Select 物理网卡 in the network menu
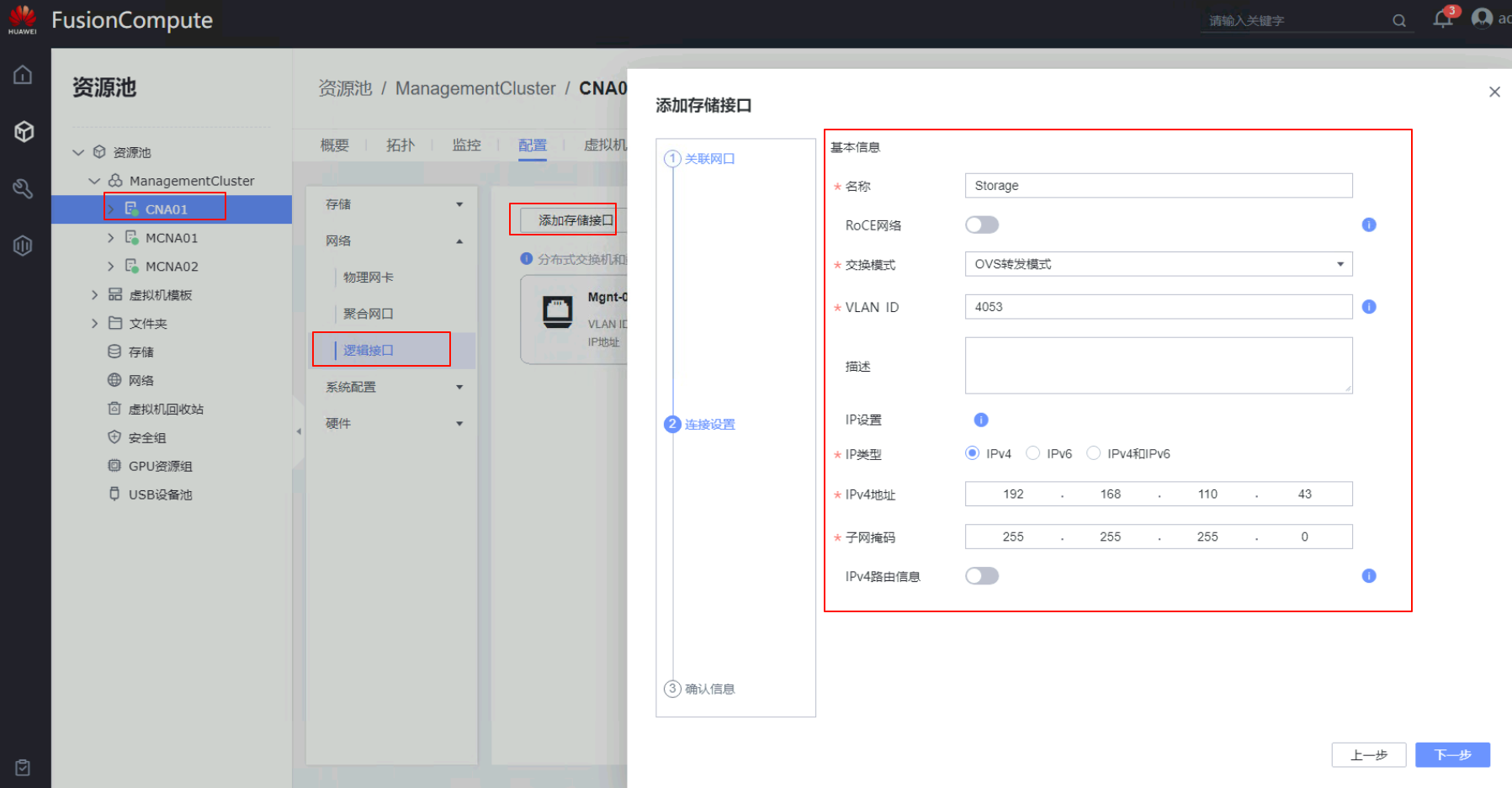Viewport: 1512px width, 788px height. point(368,278)
